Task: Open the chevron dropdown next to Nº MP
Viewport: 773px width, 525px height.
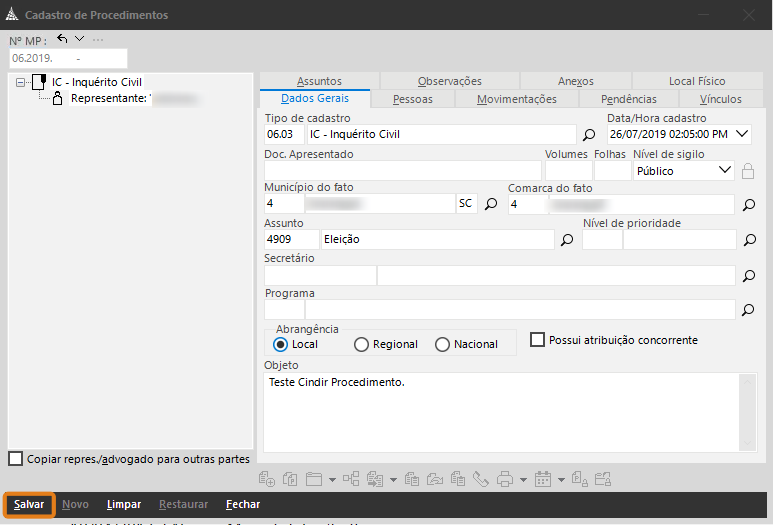Action: click(x=79, y=38)
